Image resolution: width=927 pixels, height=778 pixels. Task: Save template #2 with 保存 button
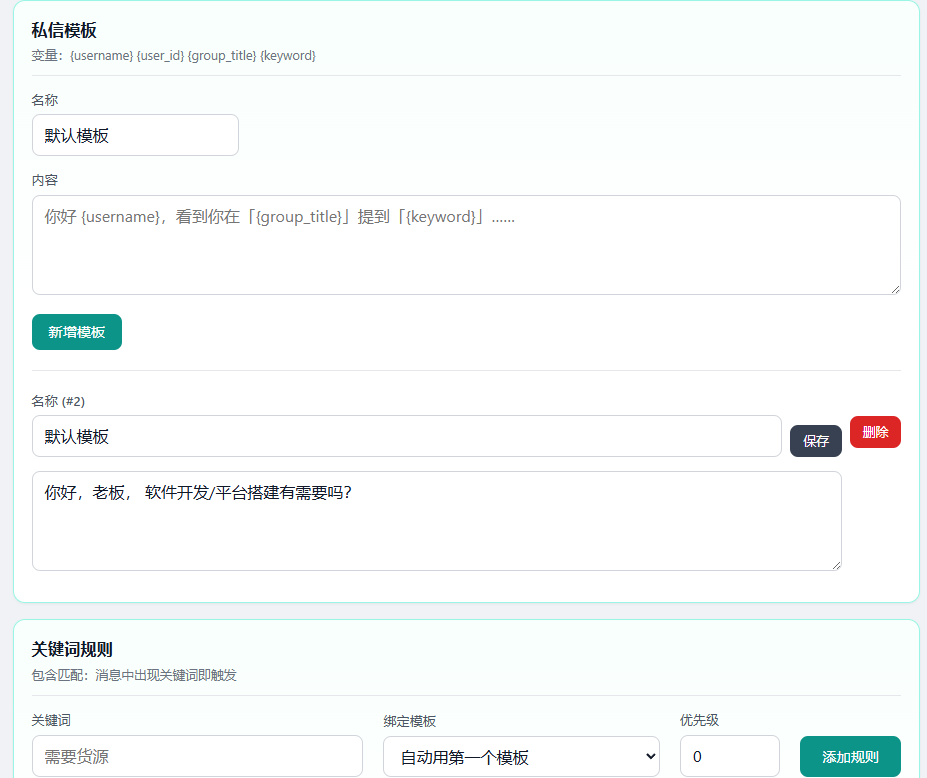[x=816, y=441]
